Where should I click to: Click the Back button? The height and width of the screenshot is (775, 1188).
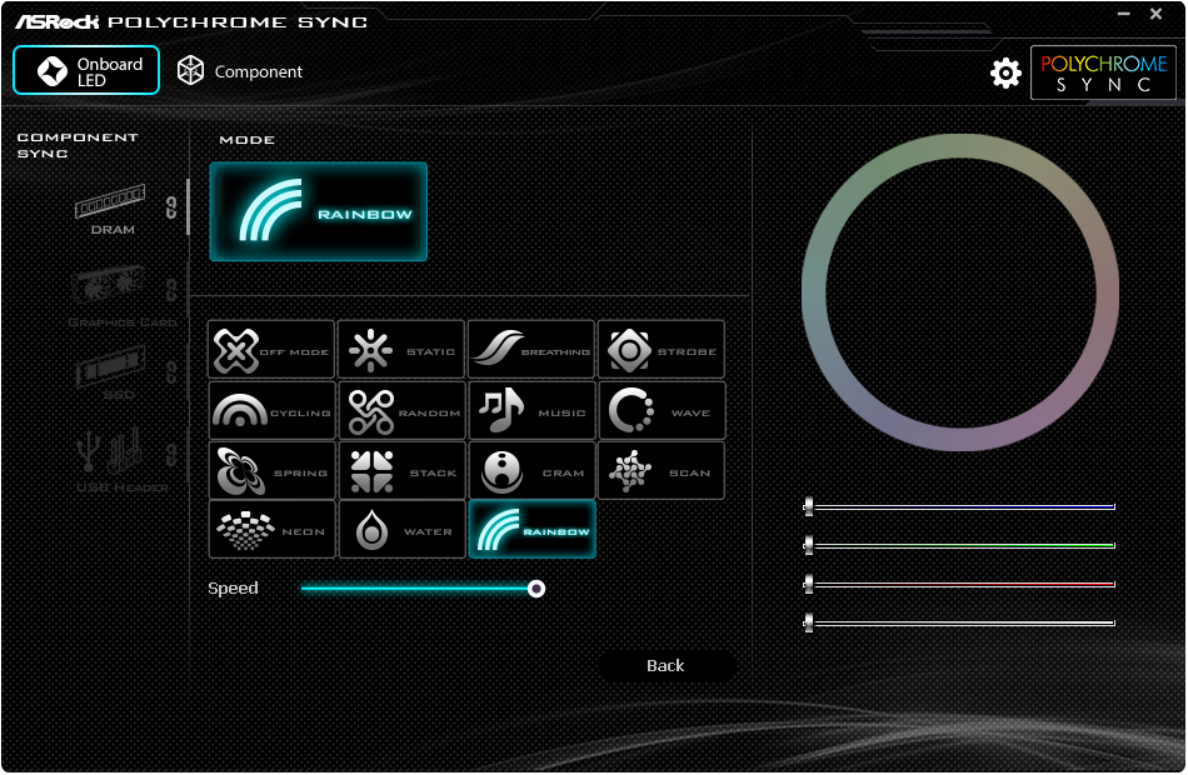click(x=666, y=665)
